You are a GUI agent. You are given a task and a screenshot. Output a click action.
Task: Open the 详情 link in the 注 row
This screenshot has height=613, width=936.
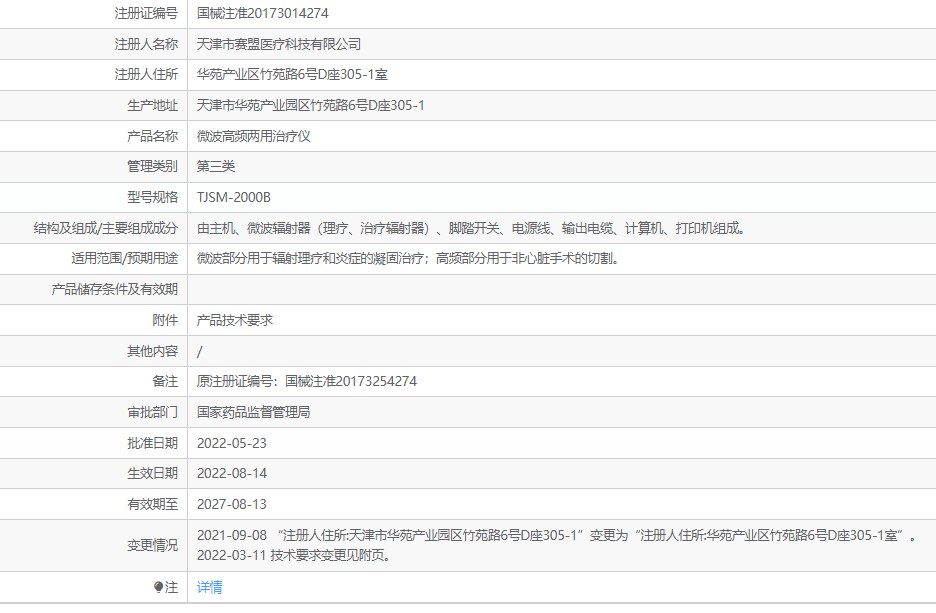[210, 587]
